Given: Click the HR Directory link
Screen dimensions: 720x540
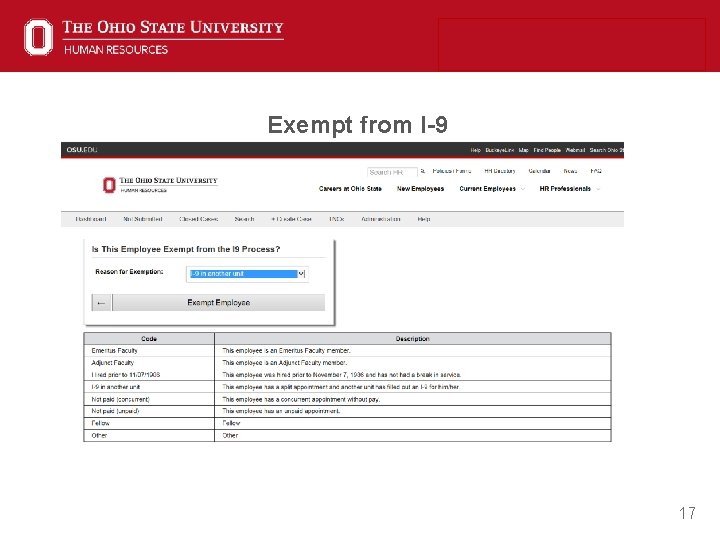Looking at the screenshot, I should point(500,171).
